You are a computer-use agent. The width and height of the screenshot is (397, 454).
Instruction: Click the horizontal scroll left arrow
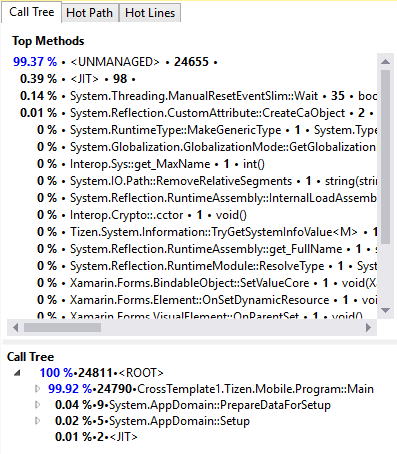(x=15, y=328)
